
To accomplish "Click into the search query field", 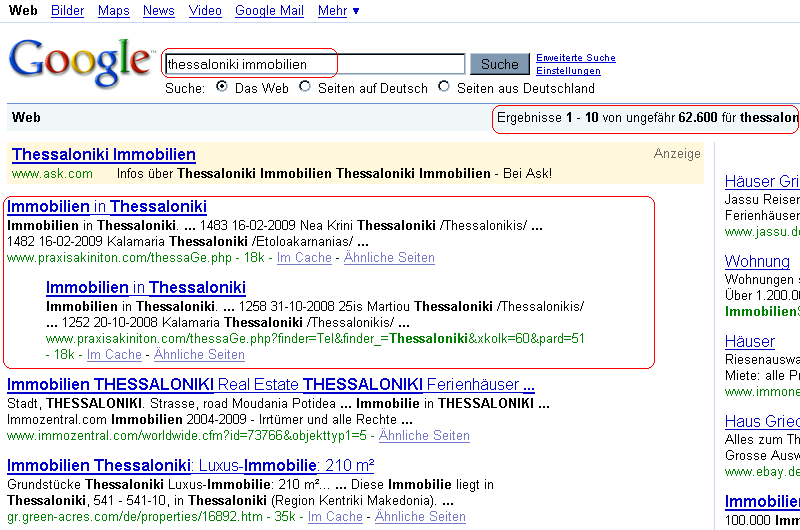I will coord(314,64).
